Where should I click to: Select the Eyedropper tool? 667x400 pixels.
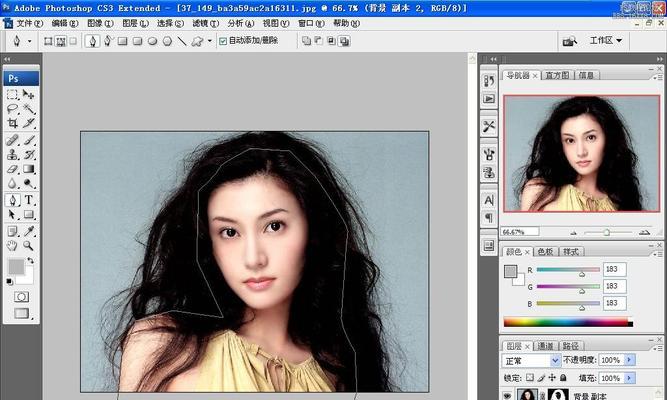pos(29,231)
